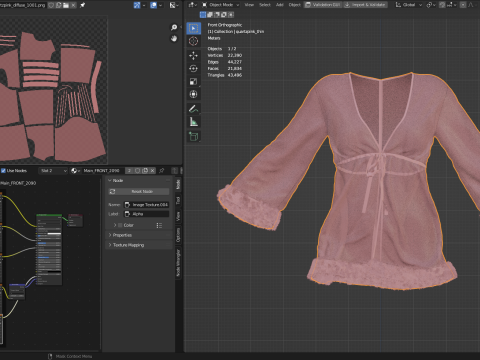Open the Slot 2 material slot dropdown
Viewport: 480px width, 360px height.
(53, 171)
